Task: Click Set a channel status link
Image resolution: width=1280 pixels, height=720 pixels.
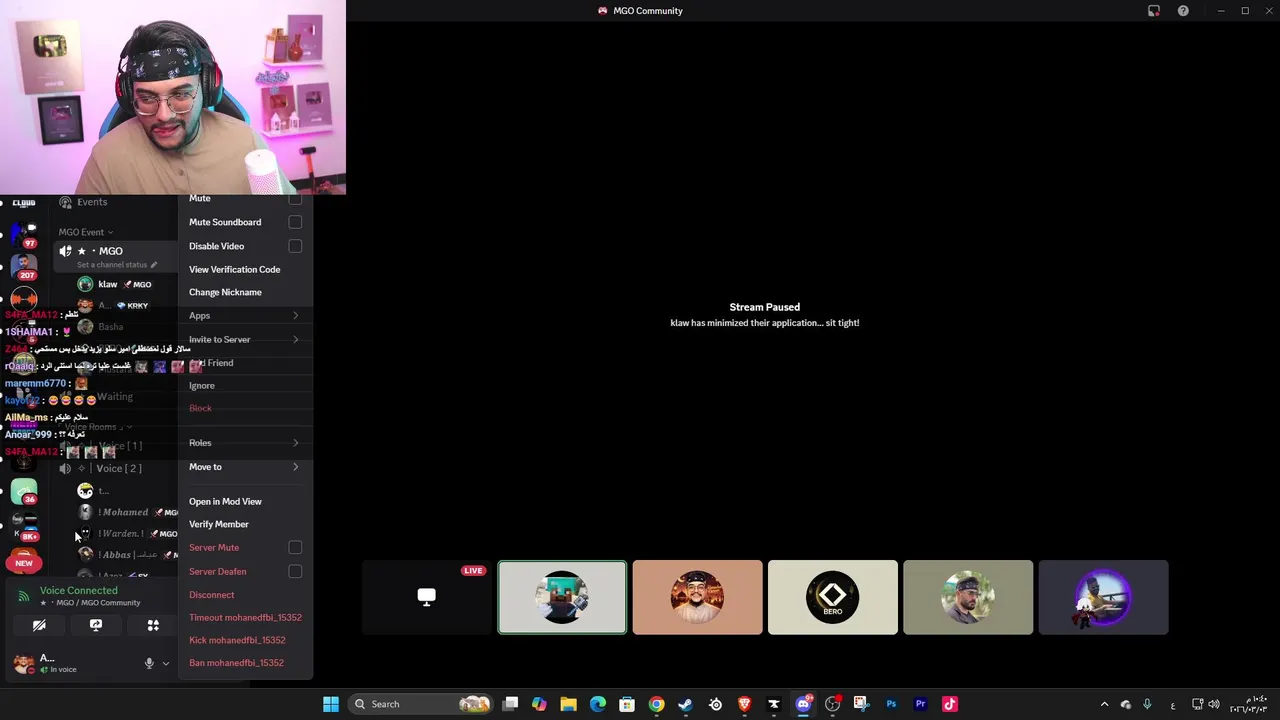Action: (x=112, y=265)
